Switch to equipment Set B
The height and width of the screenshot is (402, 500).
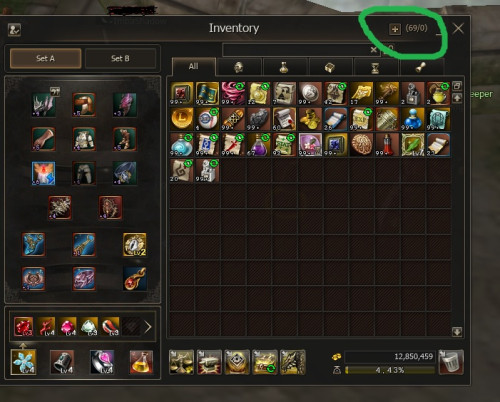(x=120, y=59)
